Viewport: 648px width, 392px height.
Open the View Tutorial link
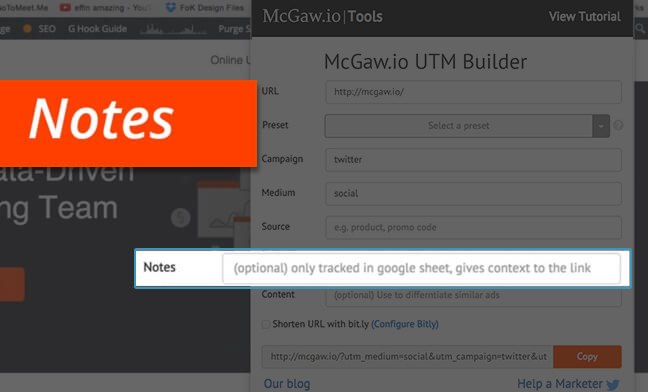tap(584, 17)
